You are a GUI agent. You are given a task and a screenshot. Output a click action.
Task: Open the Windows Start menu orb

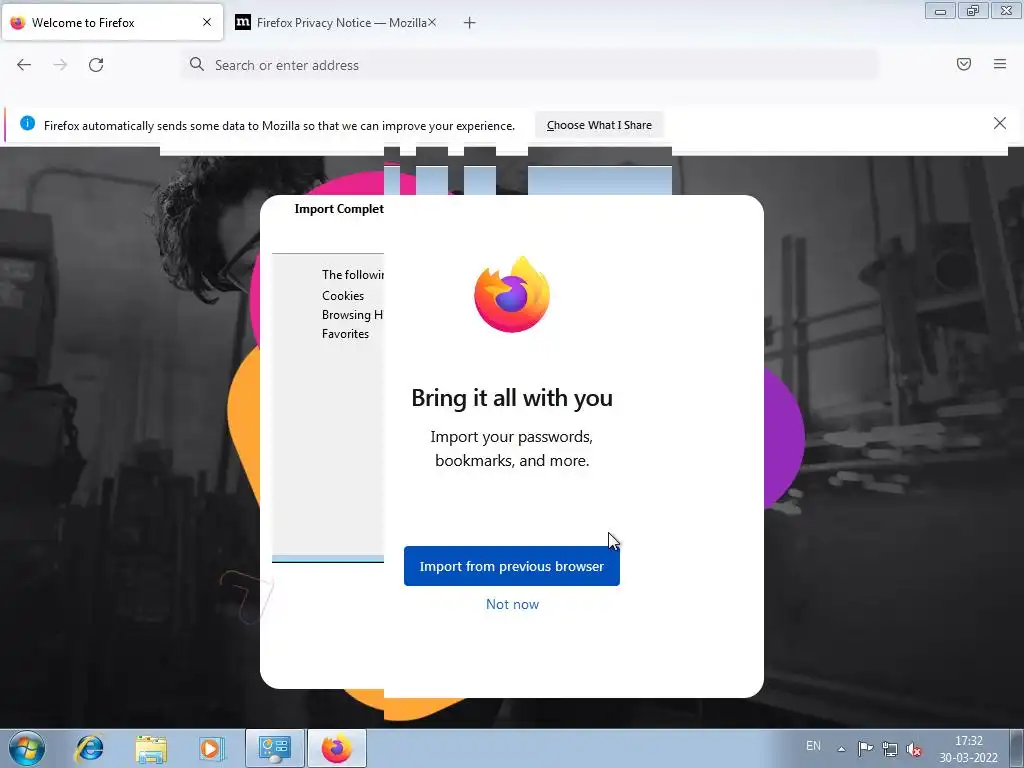point(27,748)
